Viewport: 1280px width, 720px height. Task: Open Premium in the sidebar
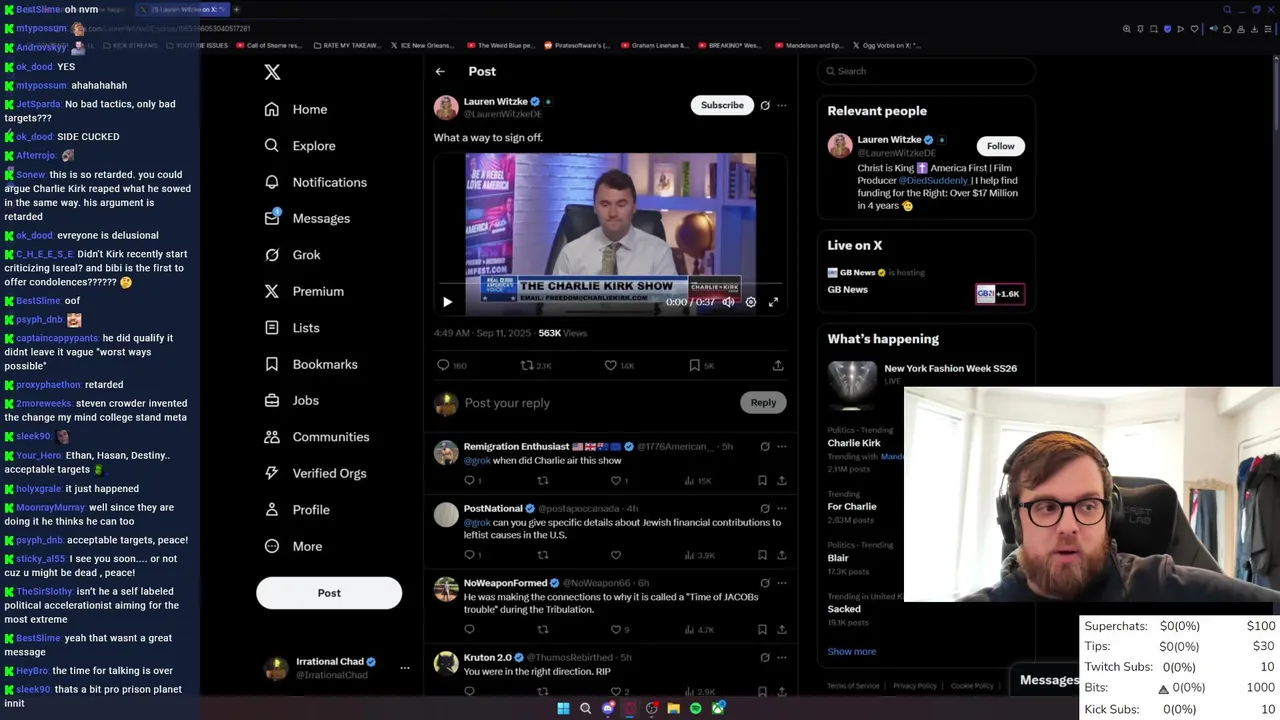coord(304,291)
